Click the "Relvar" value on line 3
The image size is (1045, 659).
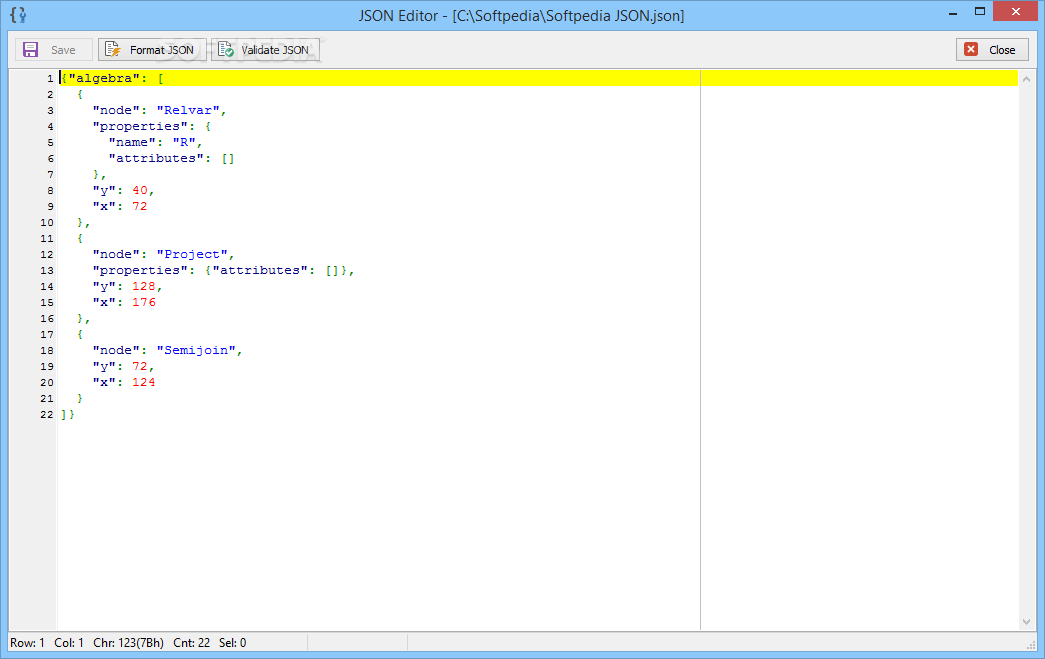[x=188, y=111]
